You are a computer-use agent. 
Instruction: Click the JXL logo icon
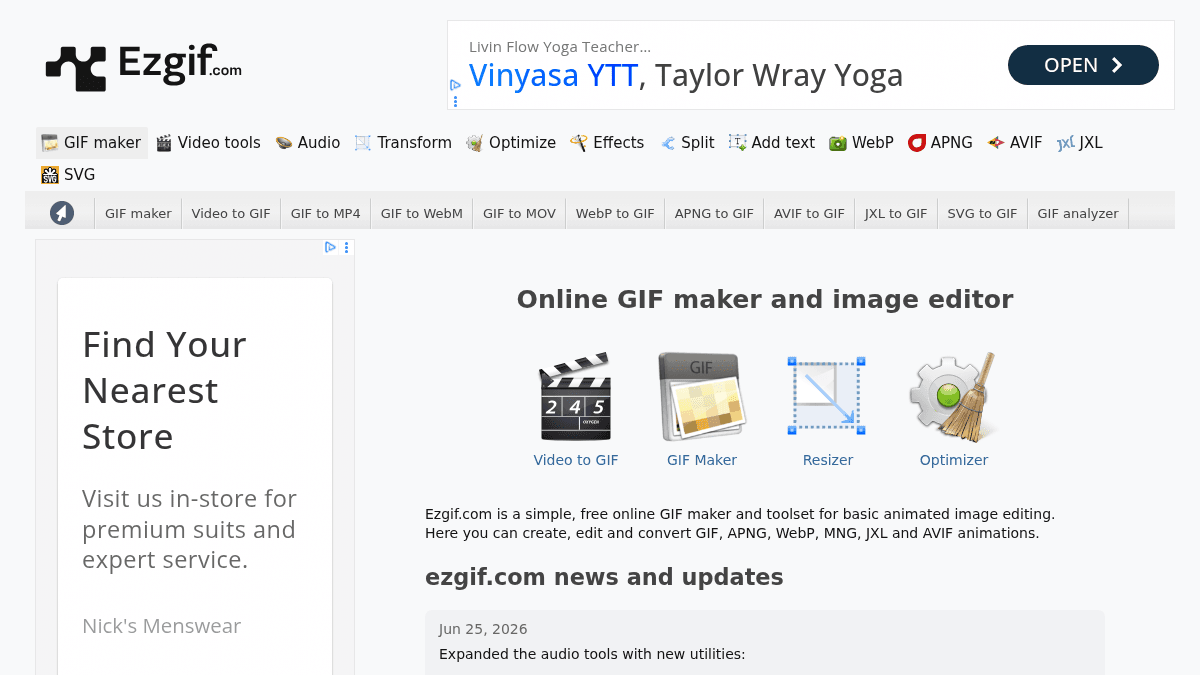pos(1066,143)
